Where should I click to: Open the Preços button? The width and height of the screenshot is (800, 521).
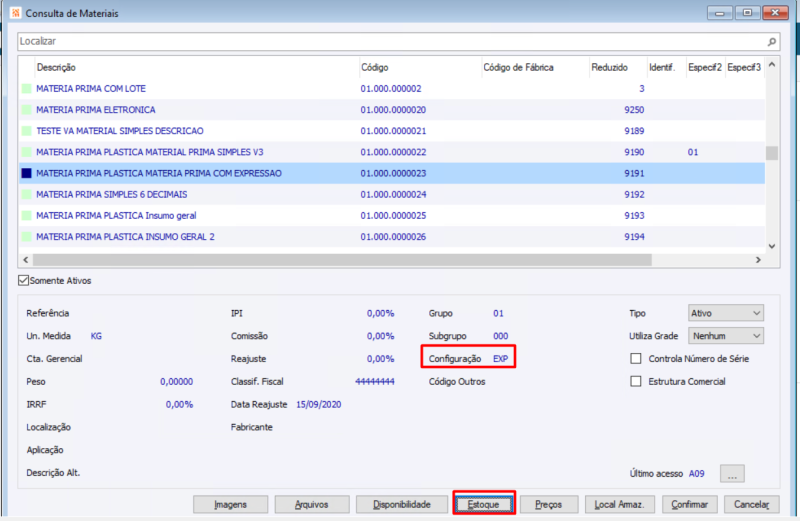point(548,504)
